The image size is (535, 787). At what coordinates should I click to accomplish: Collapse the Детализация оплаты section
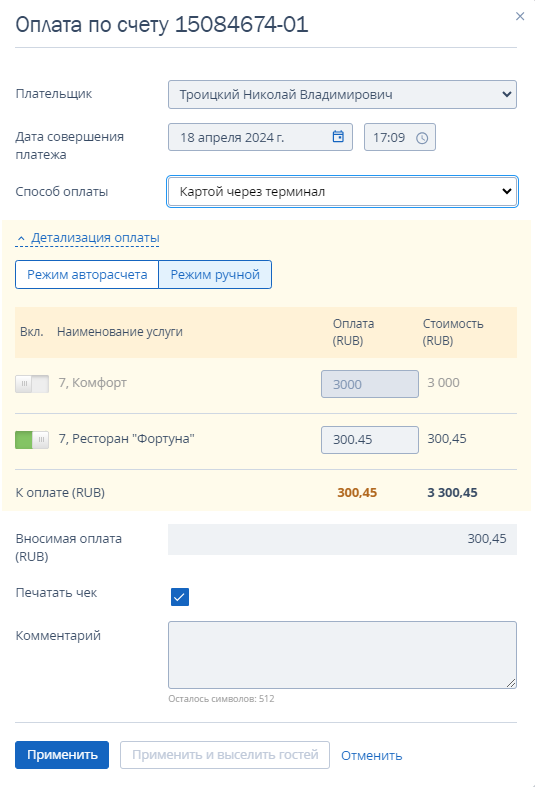pos(95,238)
